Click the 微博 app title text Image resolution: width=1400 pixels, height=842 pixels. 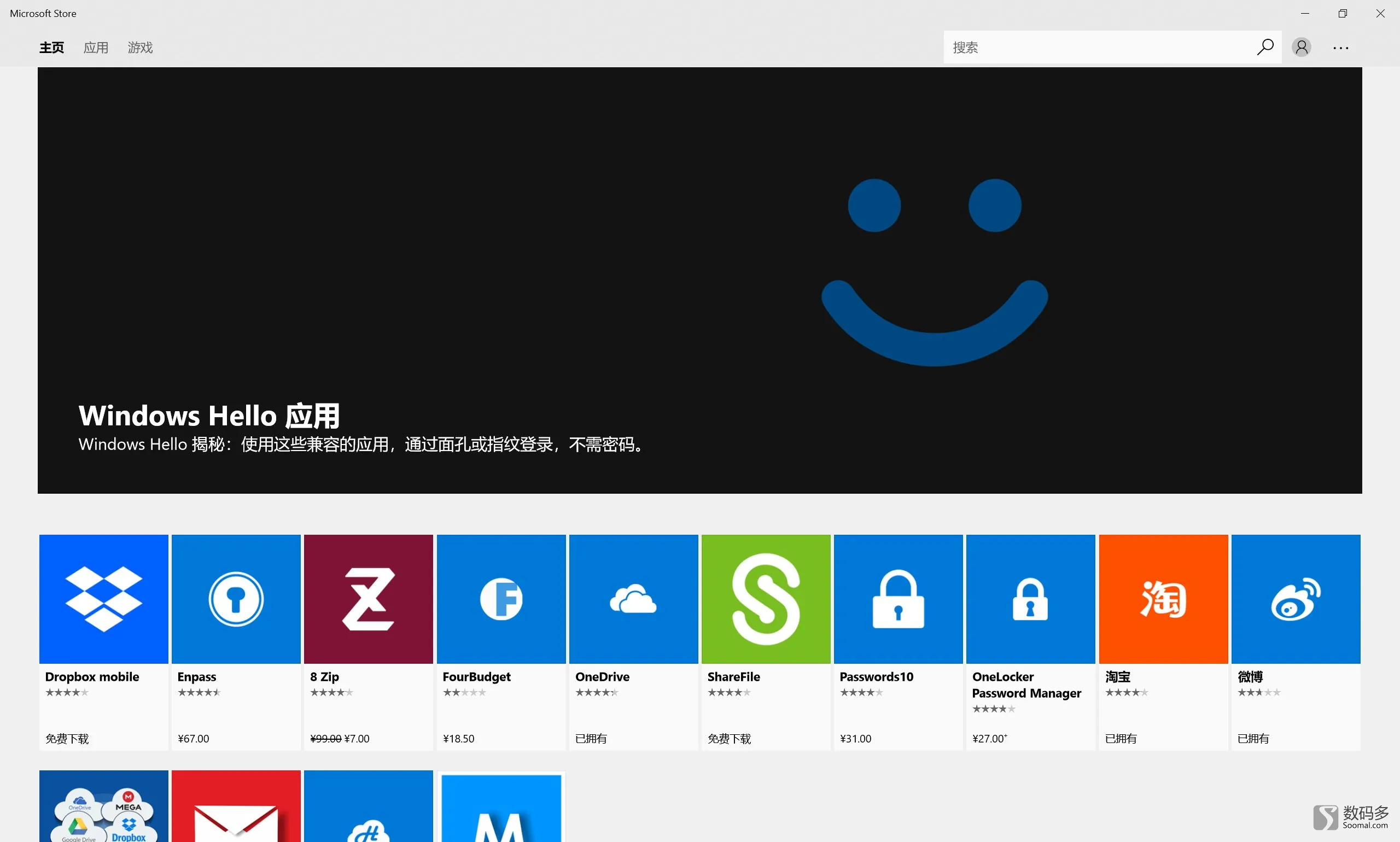click(x=1250, y=677)
